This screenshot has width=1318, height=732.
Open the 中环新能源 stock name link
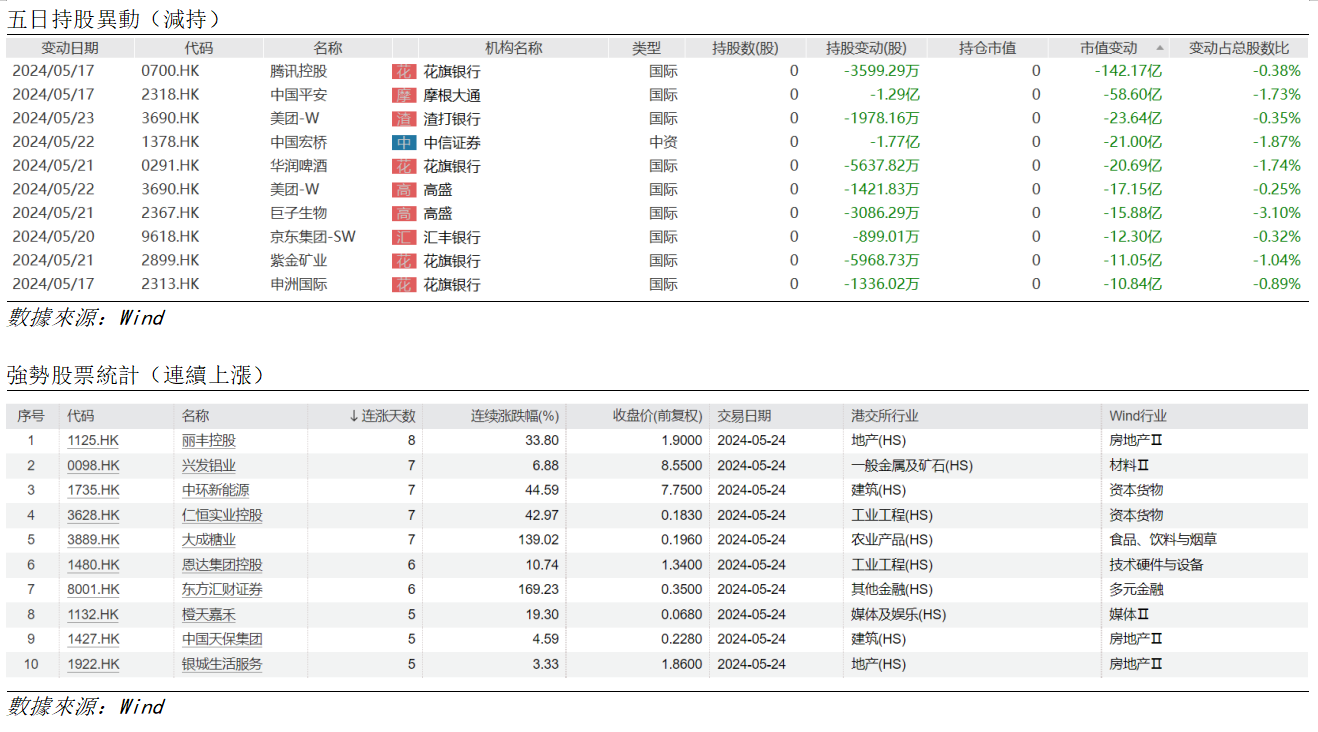pyautogui.click(x=215, y=490)
